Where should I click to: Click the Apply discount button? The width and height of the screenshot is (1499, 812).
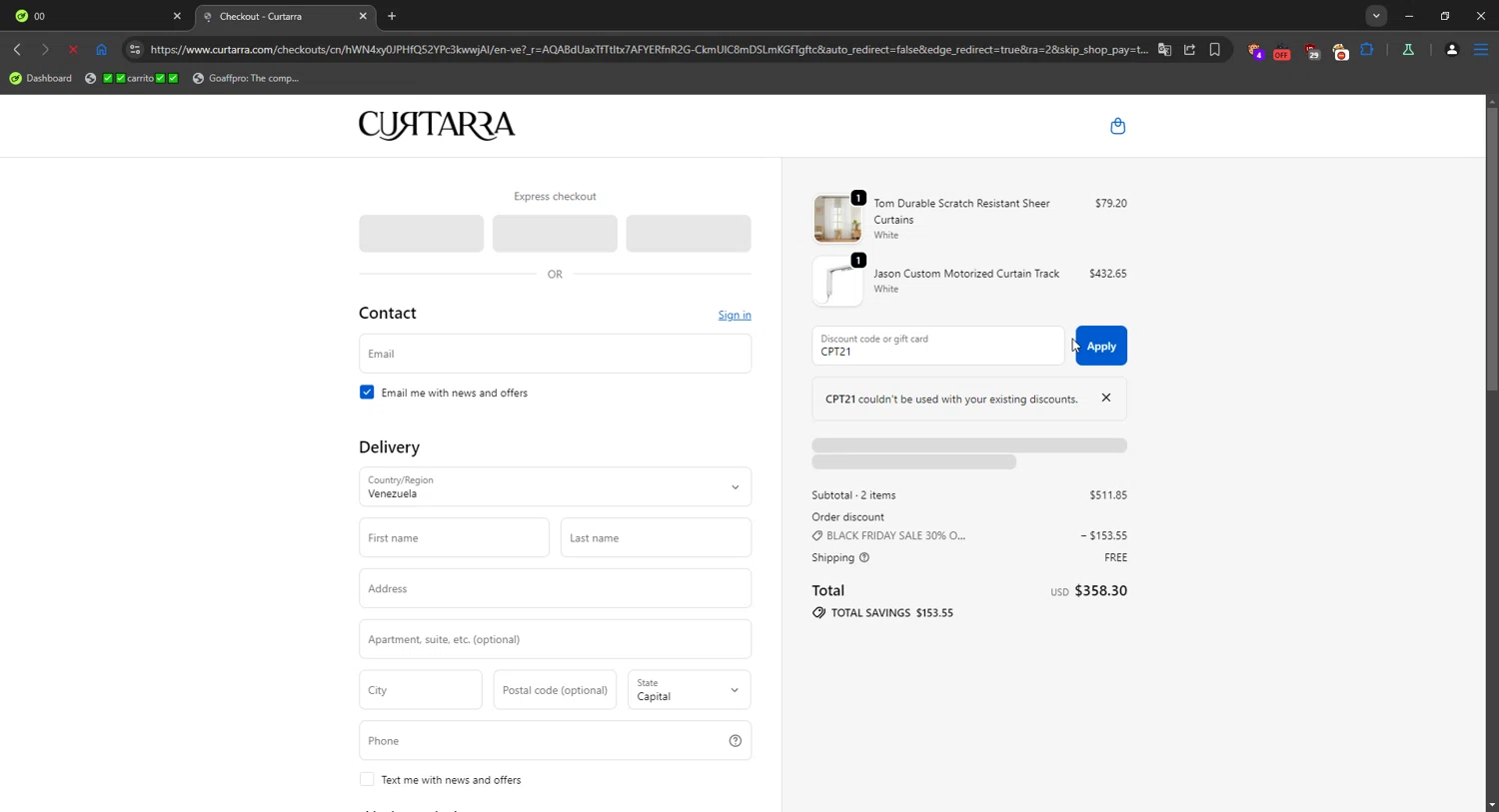pyautogui.click(x=1100, y=346)
